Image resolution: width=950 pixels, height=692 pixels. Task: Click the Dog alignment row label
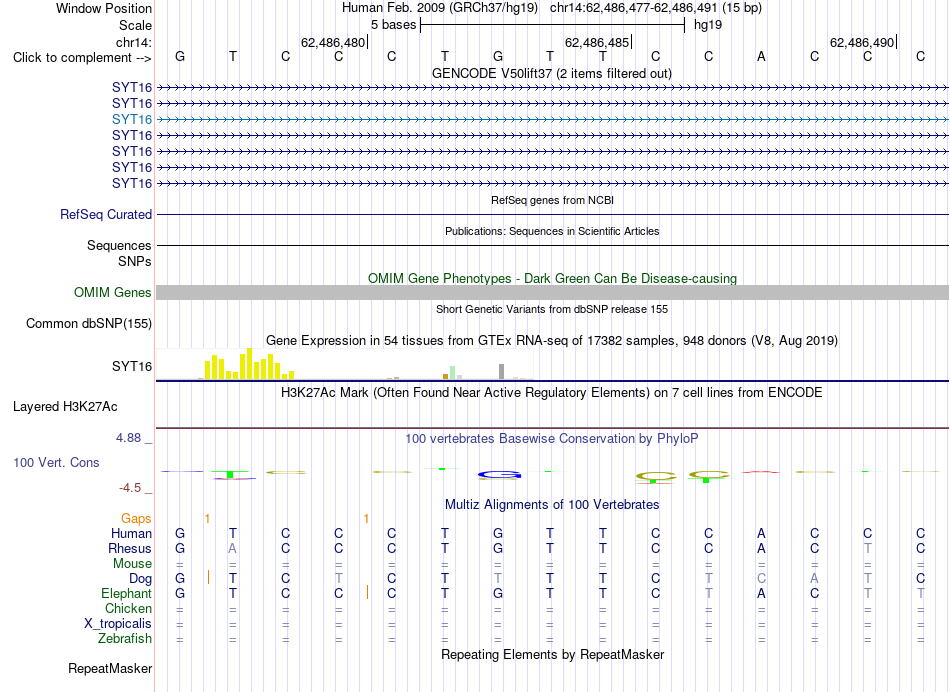[140, 579]
